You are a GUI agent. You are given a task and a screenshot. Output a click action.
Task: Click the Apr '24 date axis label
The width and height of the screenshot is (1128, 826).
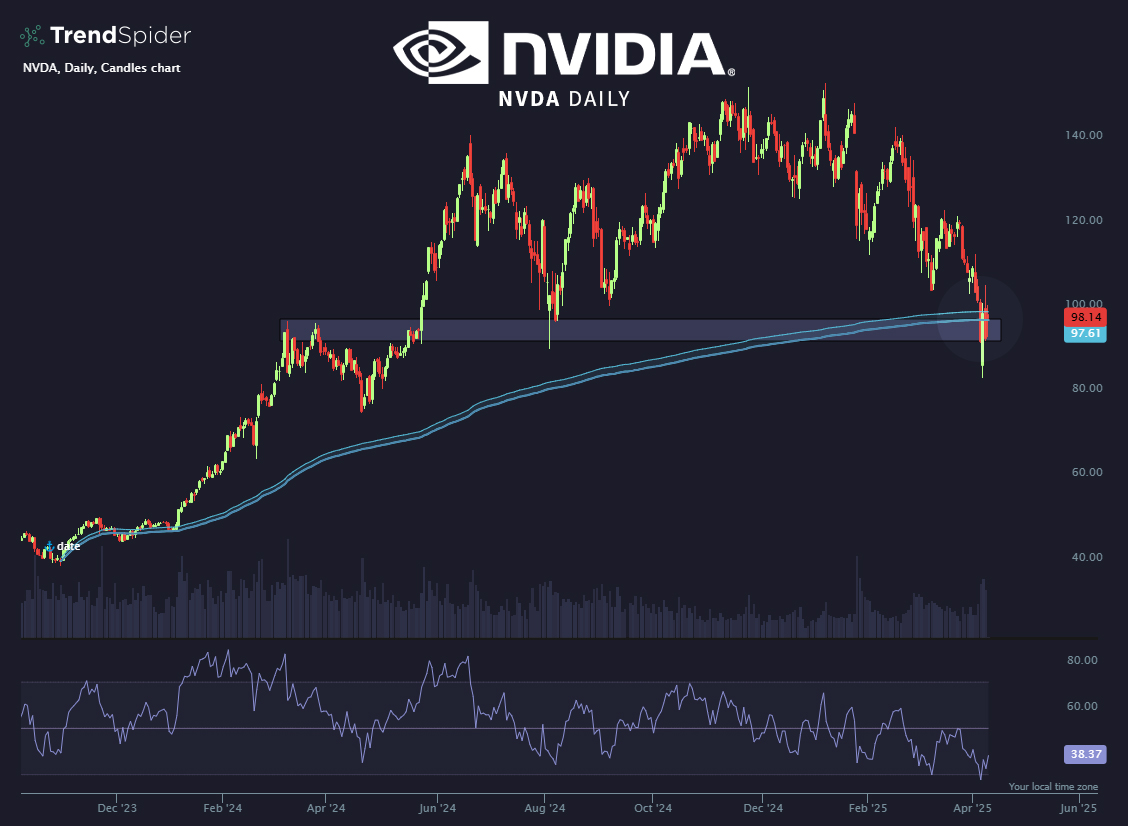click(326, 808)
